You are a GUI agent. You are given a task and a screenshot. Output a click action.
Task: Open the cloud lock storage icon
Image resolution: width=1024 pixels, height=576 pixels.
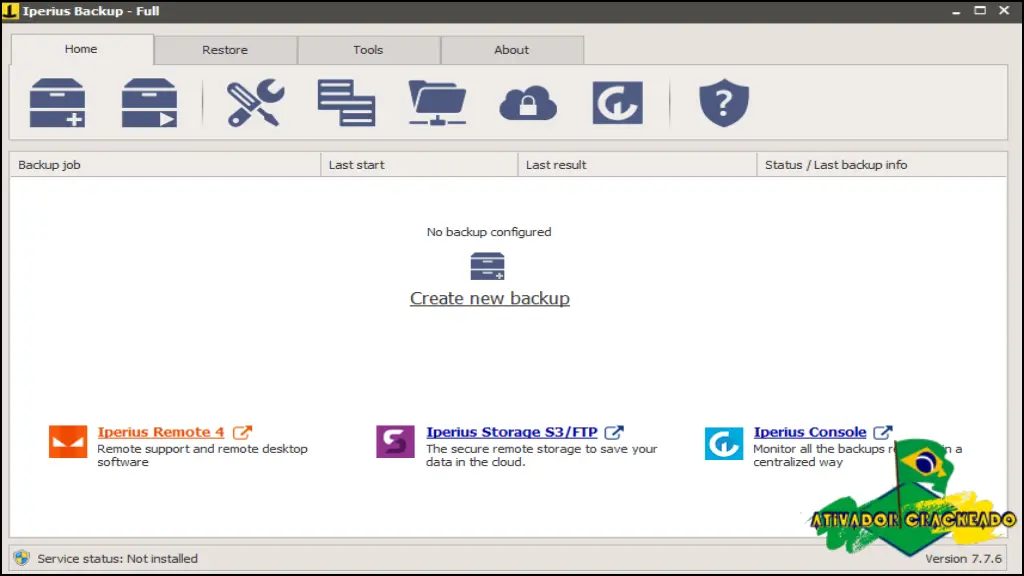[528, 103]
